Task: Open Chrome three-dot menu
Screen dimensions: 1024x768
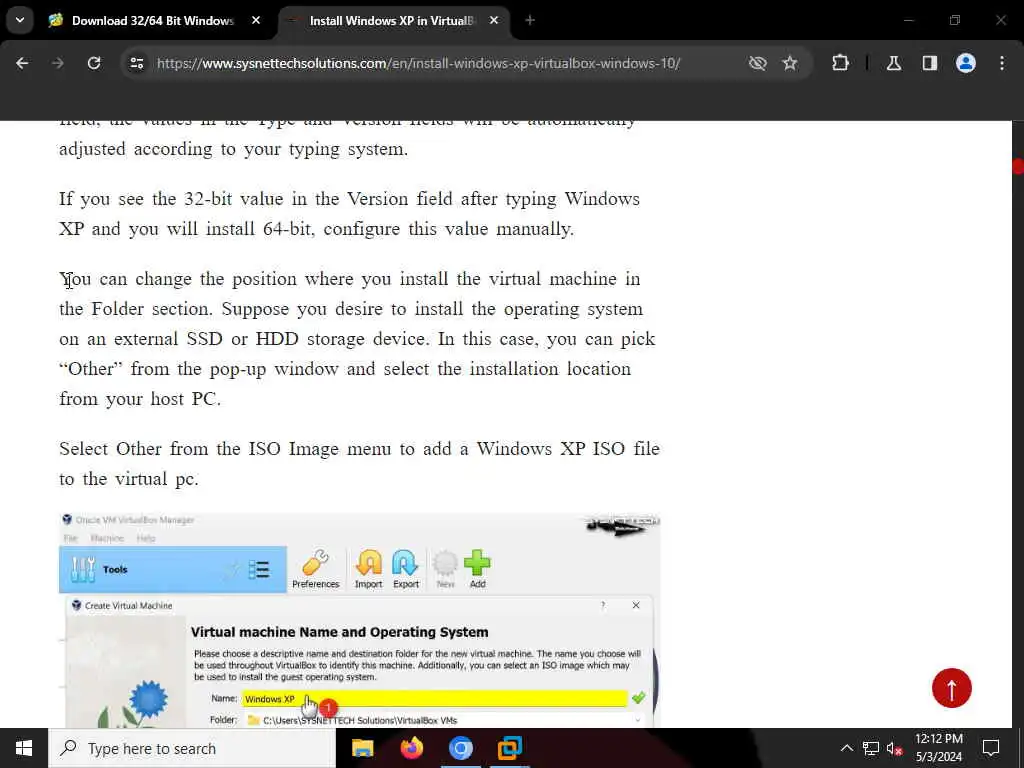Action: tap(1002, 63)
